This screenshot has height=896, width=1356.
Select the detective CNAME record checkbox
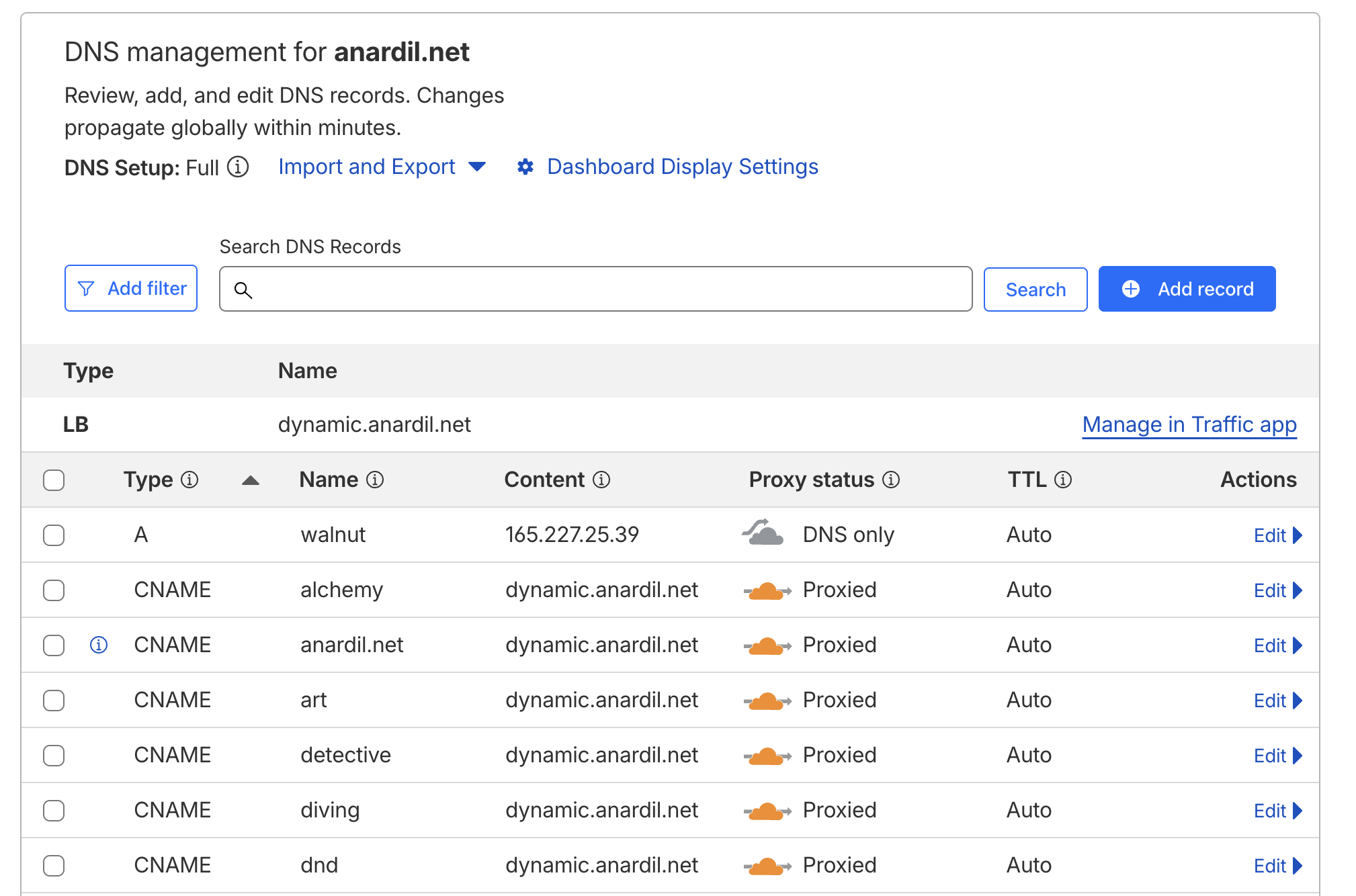click(54, 756)
